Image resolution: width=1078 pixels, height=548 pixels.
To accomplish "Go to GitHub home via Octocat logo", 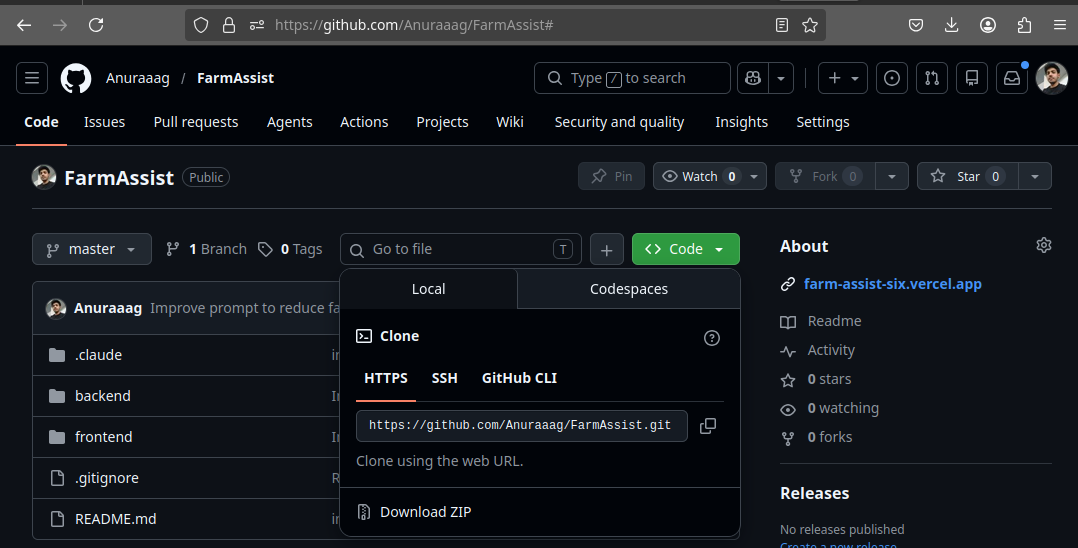I will tap(76, 78).
